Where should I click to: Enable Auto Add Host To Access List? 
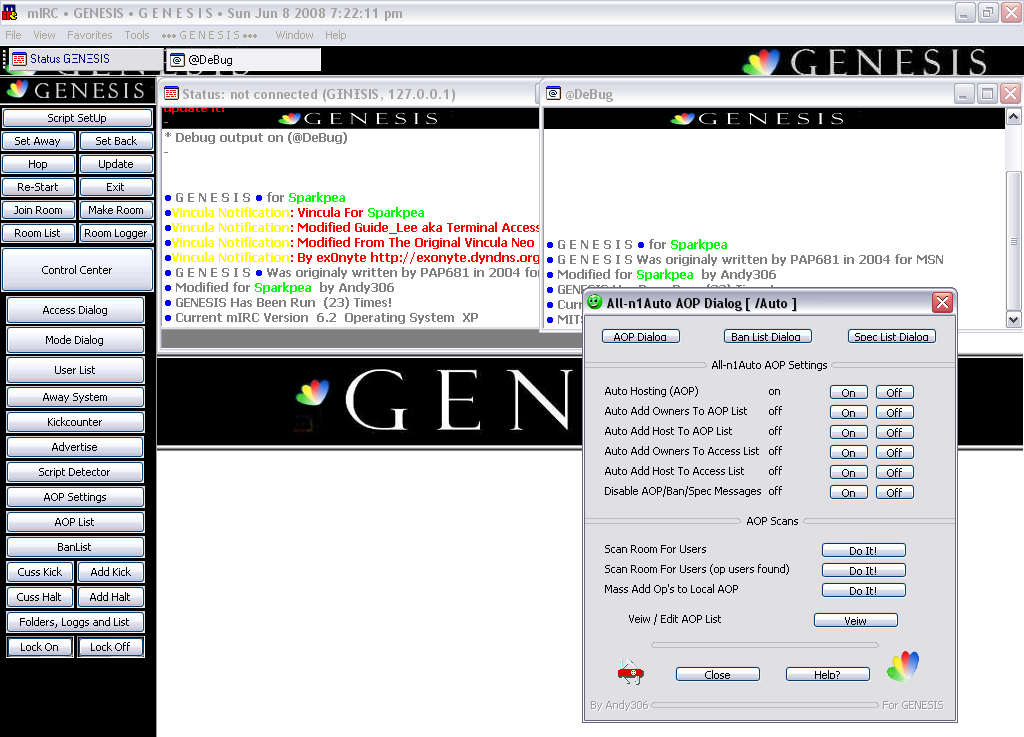click(848, 473)
